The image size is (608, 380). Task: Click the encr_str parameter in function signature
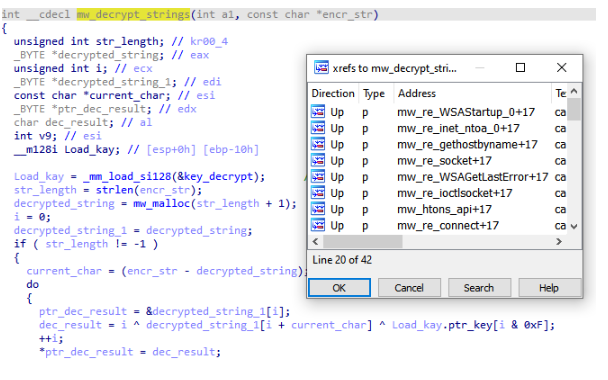tap(347, 14)
